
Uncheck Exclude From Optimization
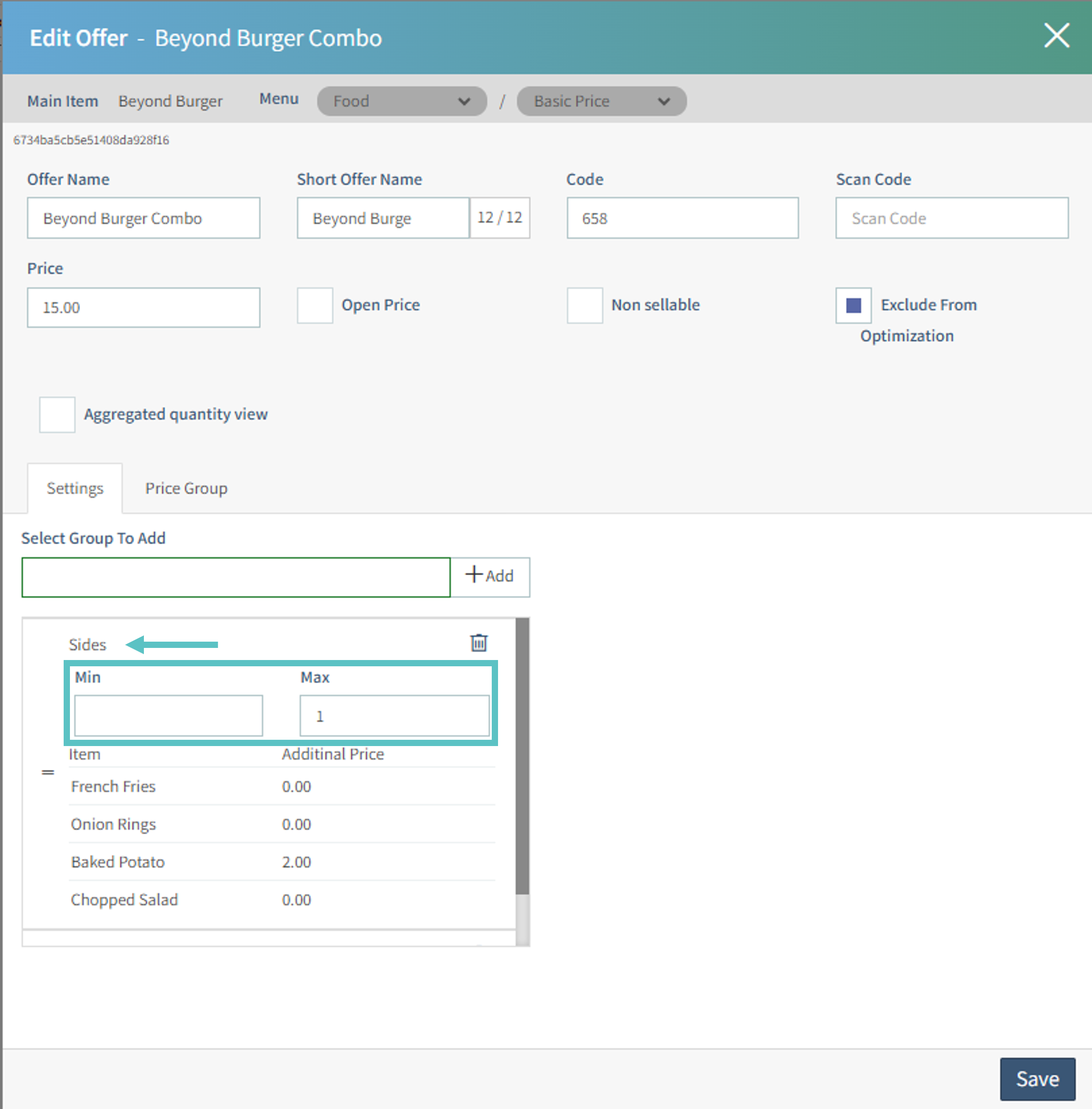click(x=853, y=306)
